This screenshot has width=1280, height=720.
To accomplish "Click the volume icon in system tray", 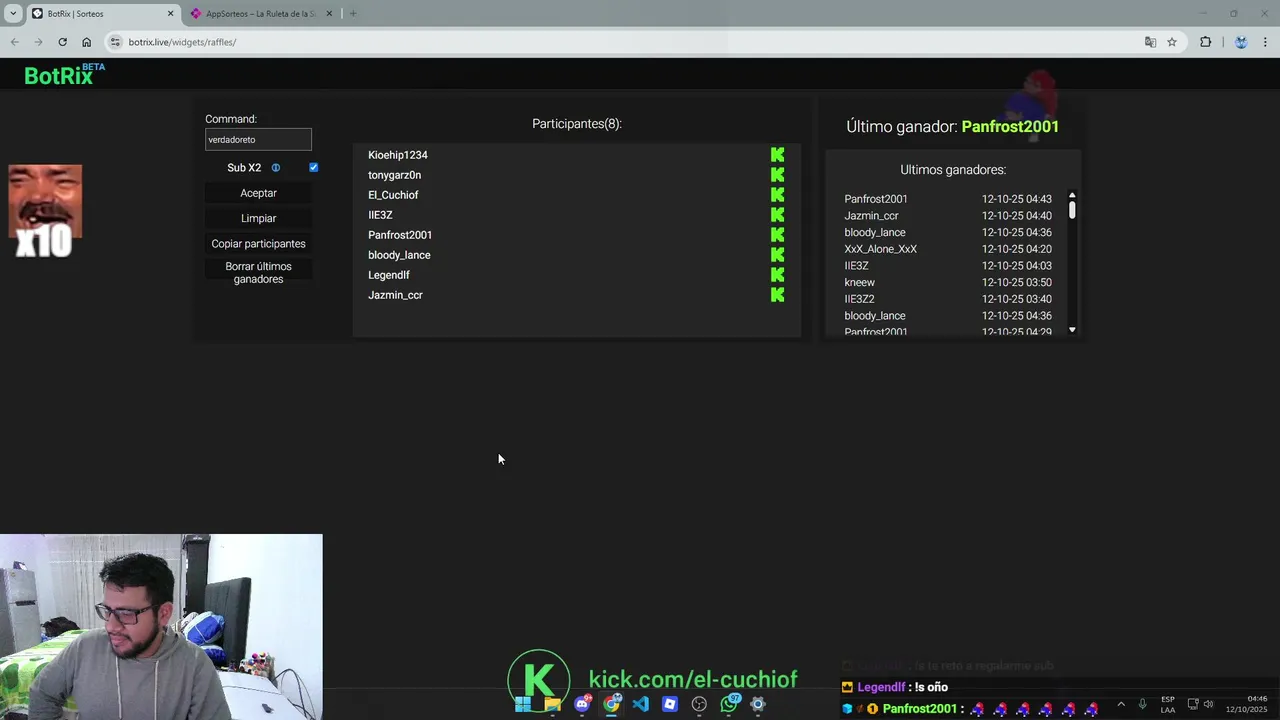I will click(1208, 704).
